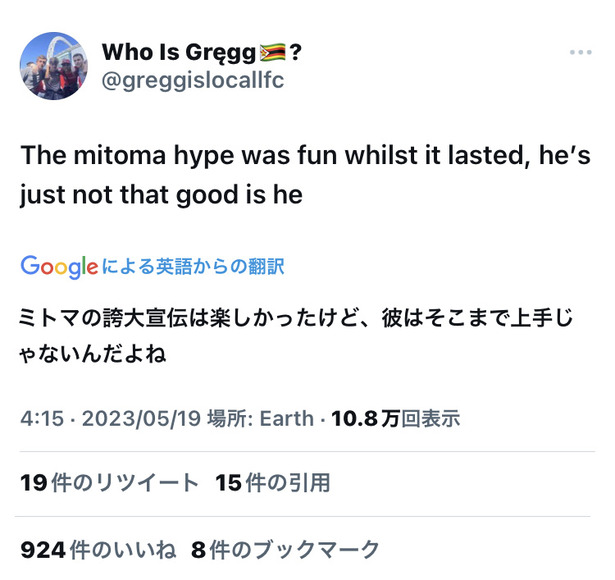Click the English mitoma hype tweet text
The height and width of the screenshot is (580, 615).
pyautogui.click(x=306, y=175)
